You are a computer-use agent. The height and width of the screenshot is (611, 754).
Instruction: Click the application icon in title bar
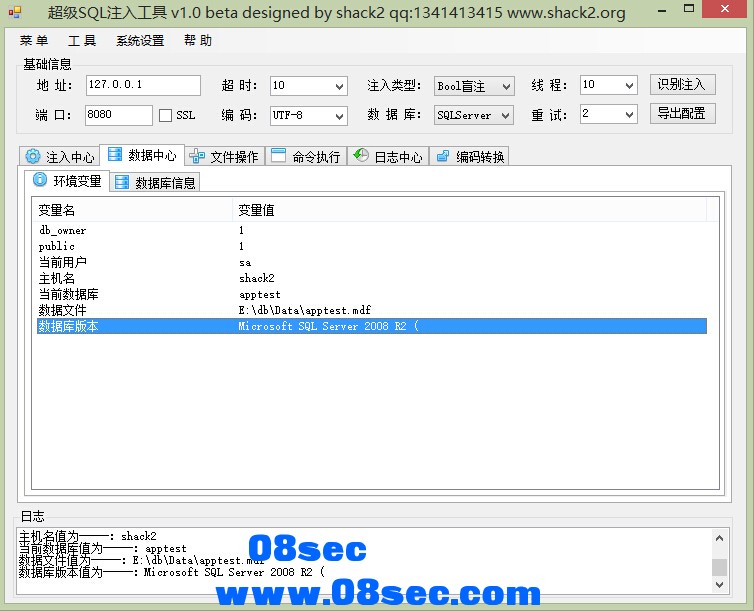[x=15, y=12]
